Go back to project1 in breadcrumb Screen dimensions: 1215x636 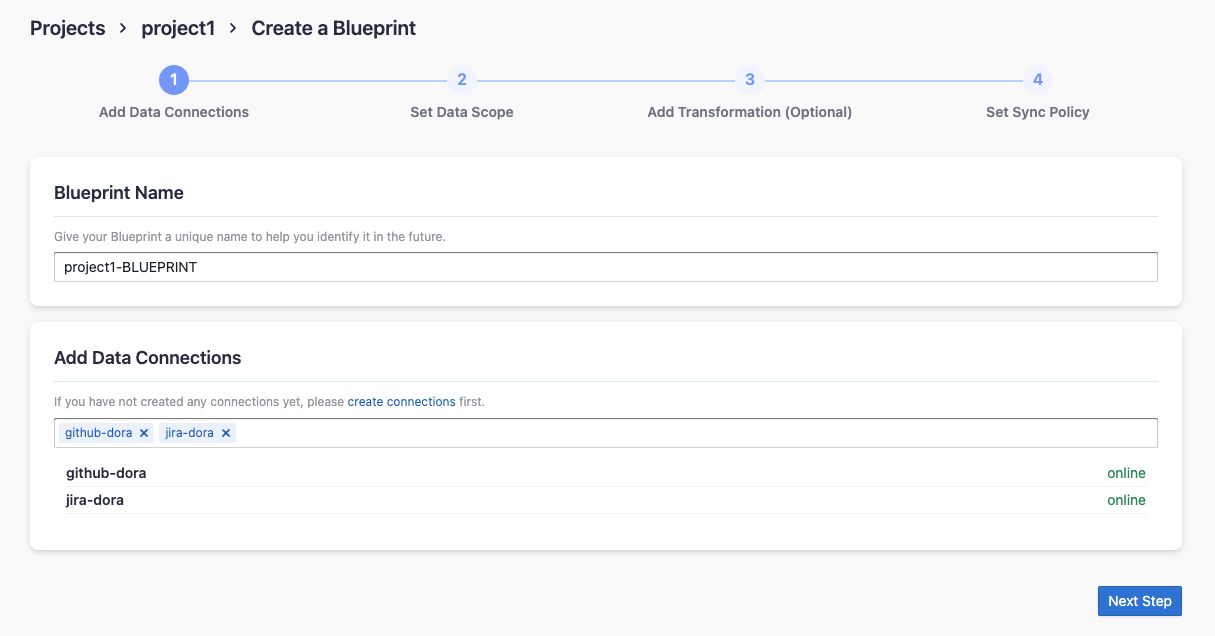pyautogui.click(x=178, y=28)
